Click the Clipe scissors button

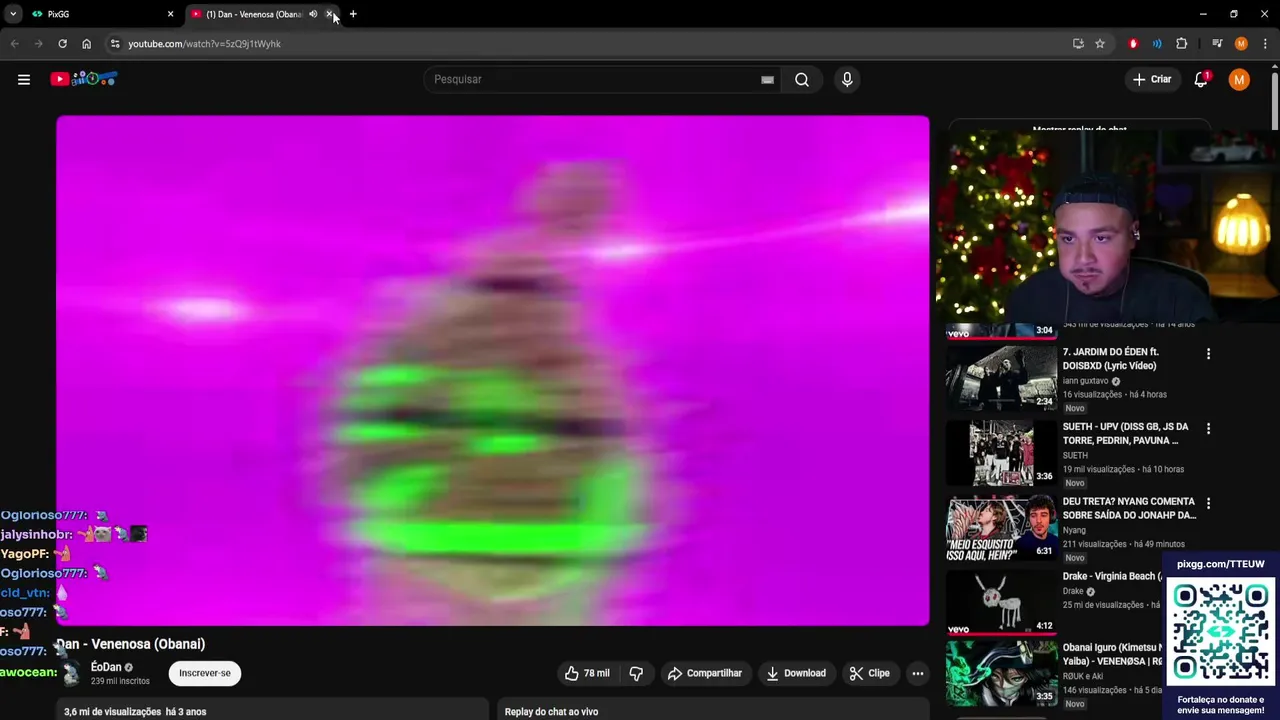pos(869,673)
